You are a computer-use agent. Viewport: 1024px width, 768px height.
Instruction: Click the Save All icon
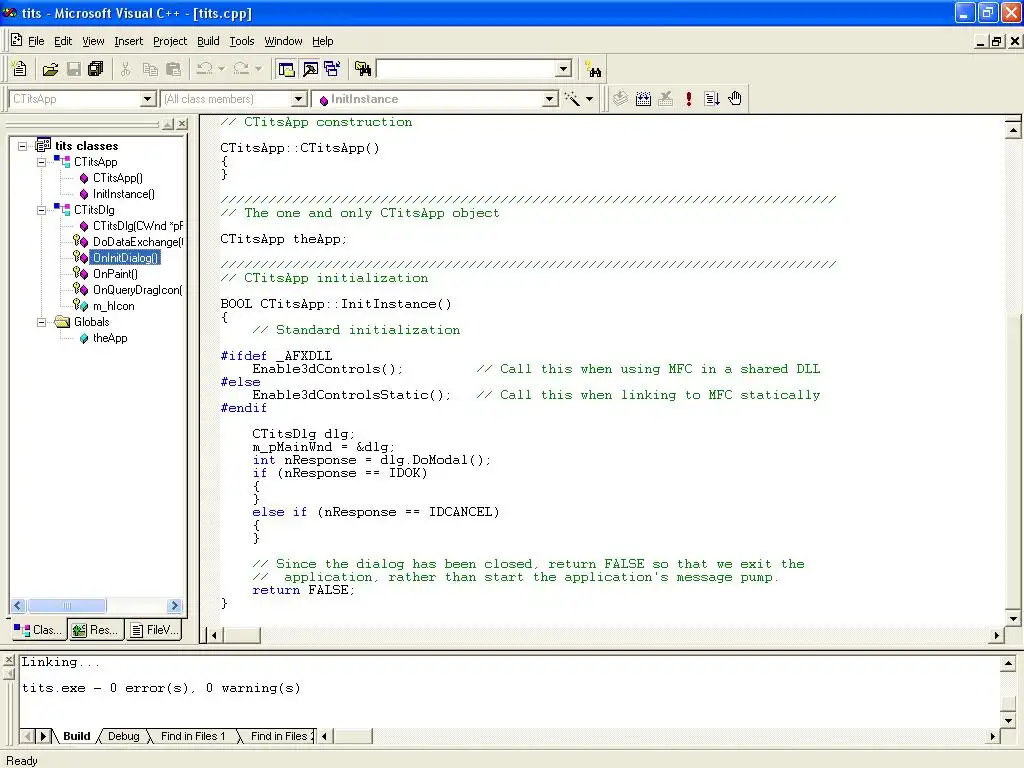coord(96,69)
